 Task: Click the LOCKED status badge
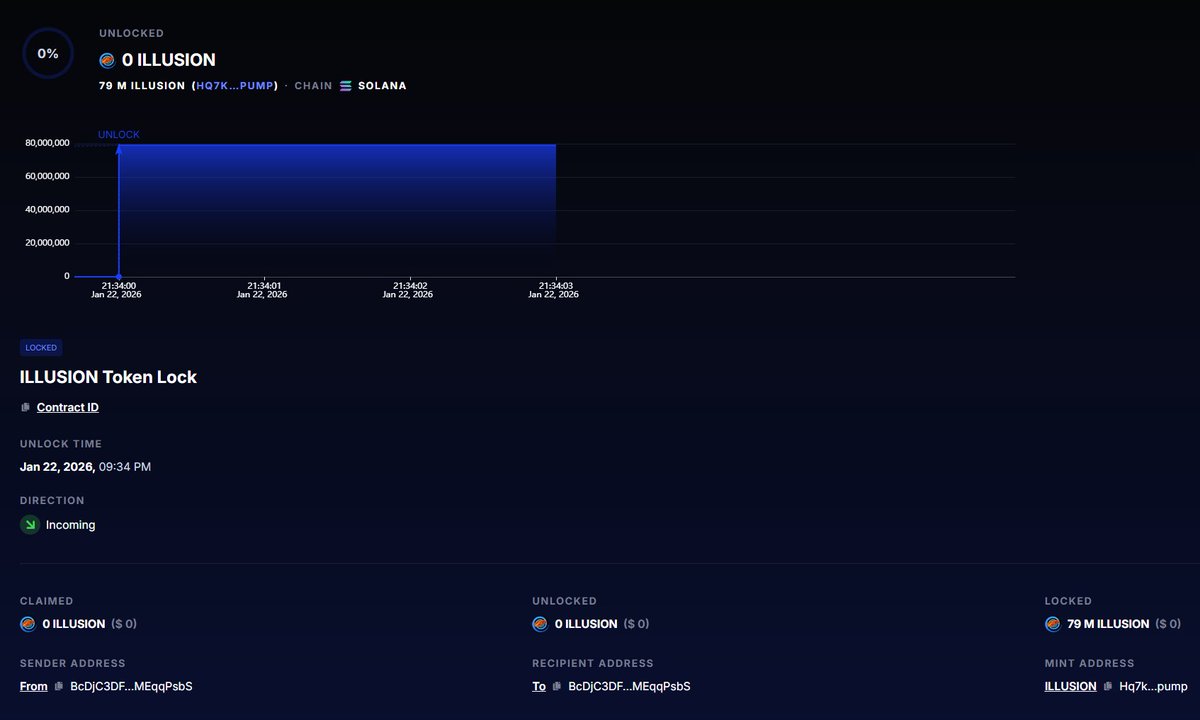pos(41,348)
